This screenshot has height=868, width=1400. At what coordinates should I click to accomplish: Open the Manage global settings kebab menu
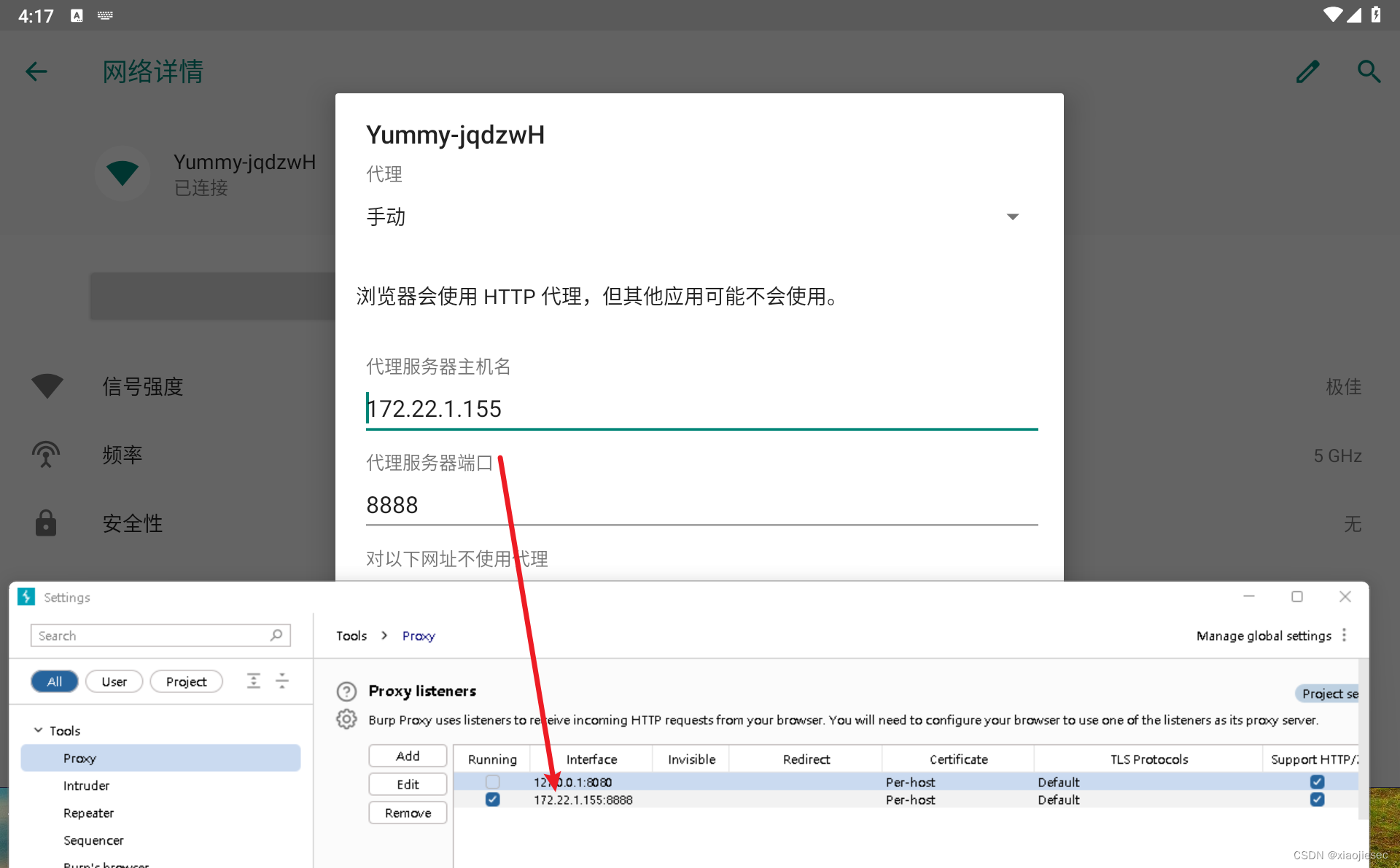(x=1345, y=636)
